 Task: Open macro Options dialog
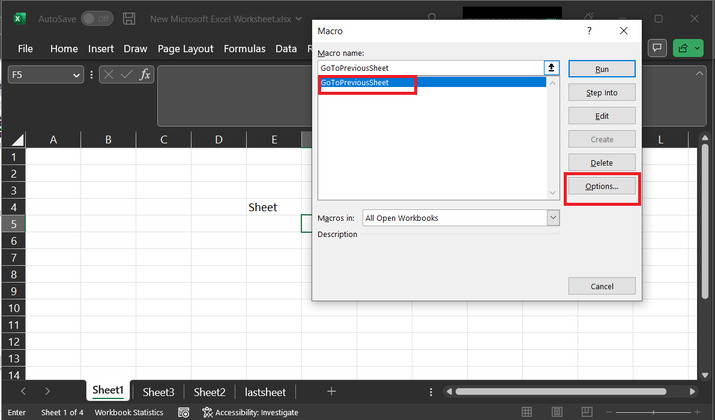pos(601,186)
